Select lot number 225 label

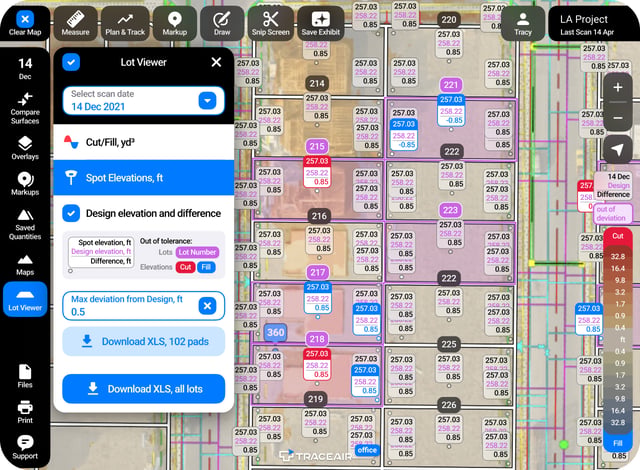point(449,344)
